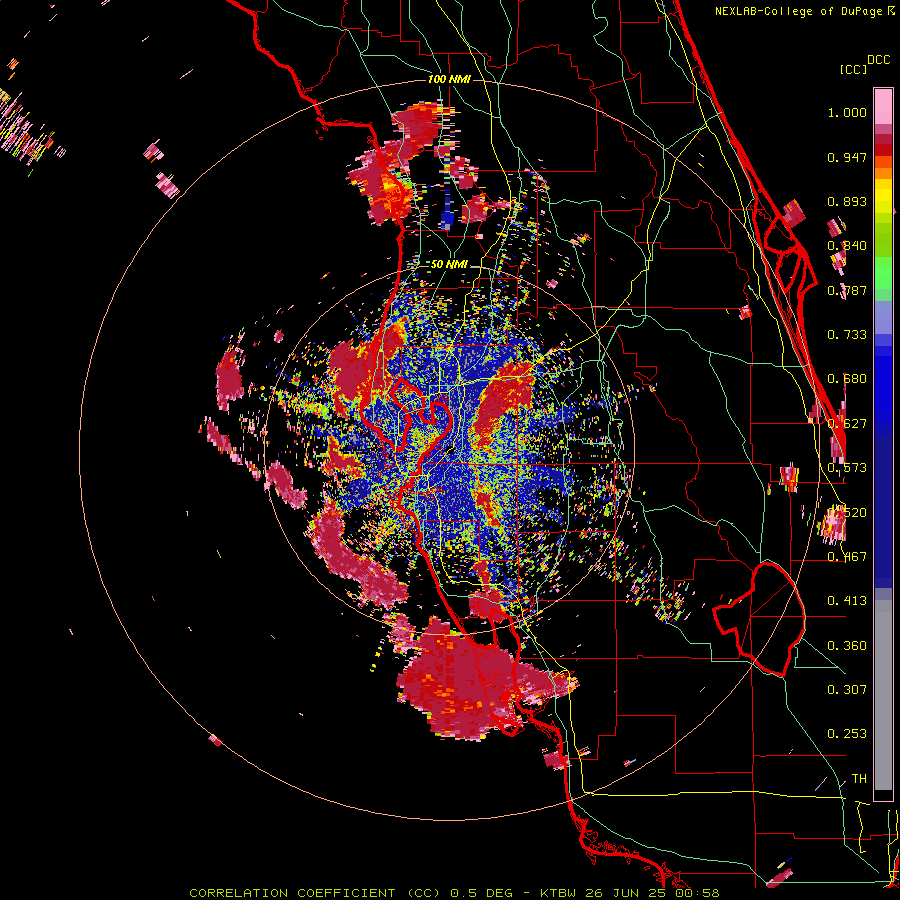This screenshot has width=900, height=900.
Task: Click the 0.893 scale value
Action: pos(847,201)
